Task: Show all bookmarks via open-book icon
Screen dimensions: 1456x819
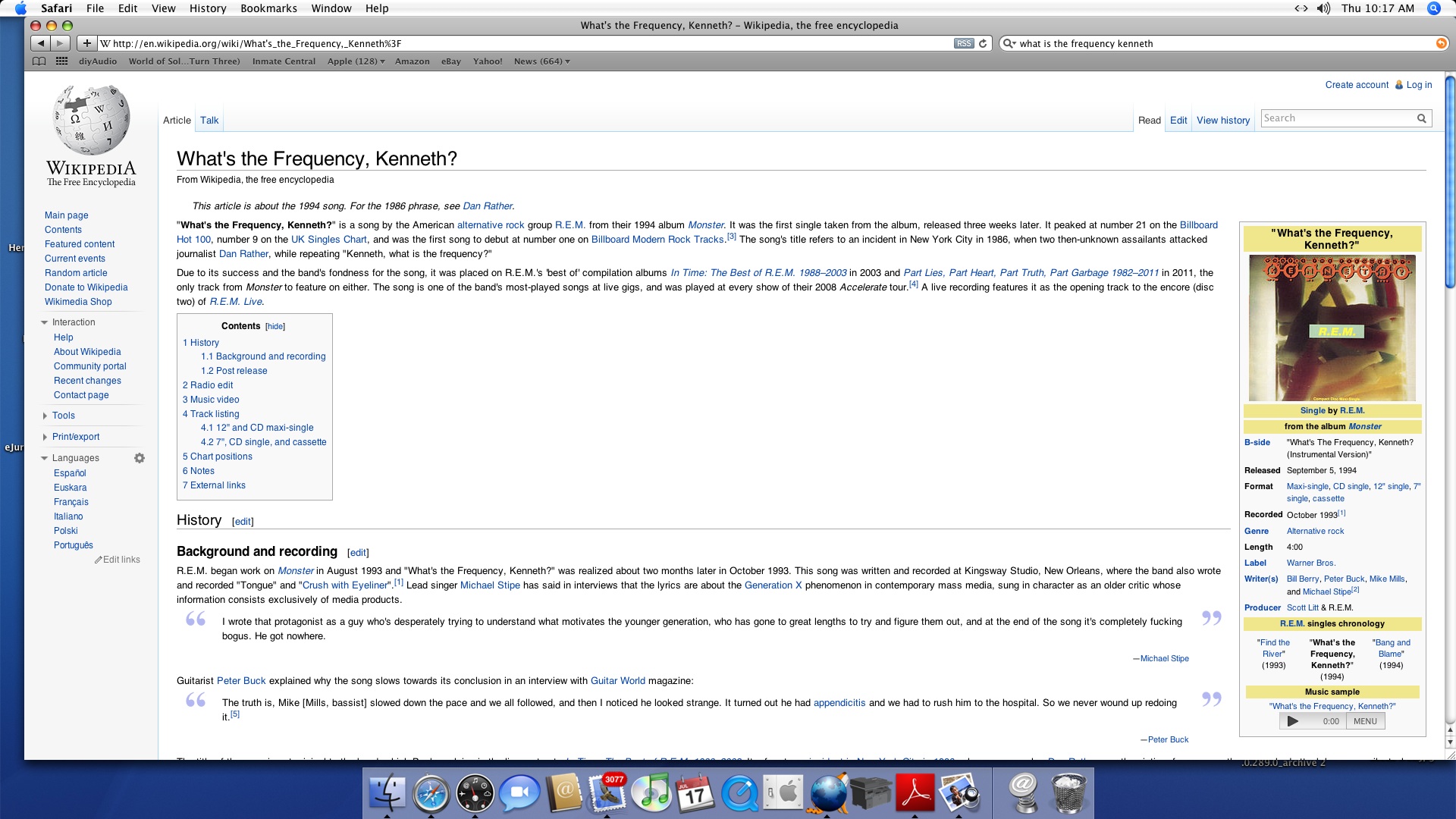Action: point(39,61)
